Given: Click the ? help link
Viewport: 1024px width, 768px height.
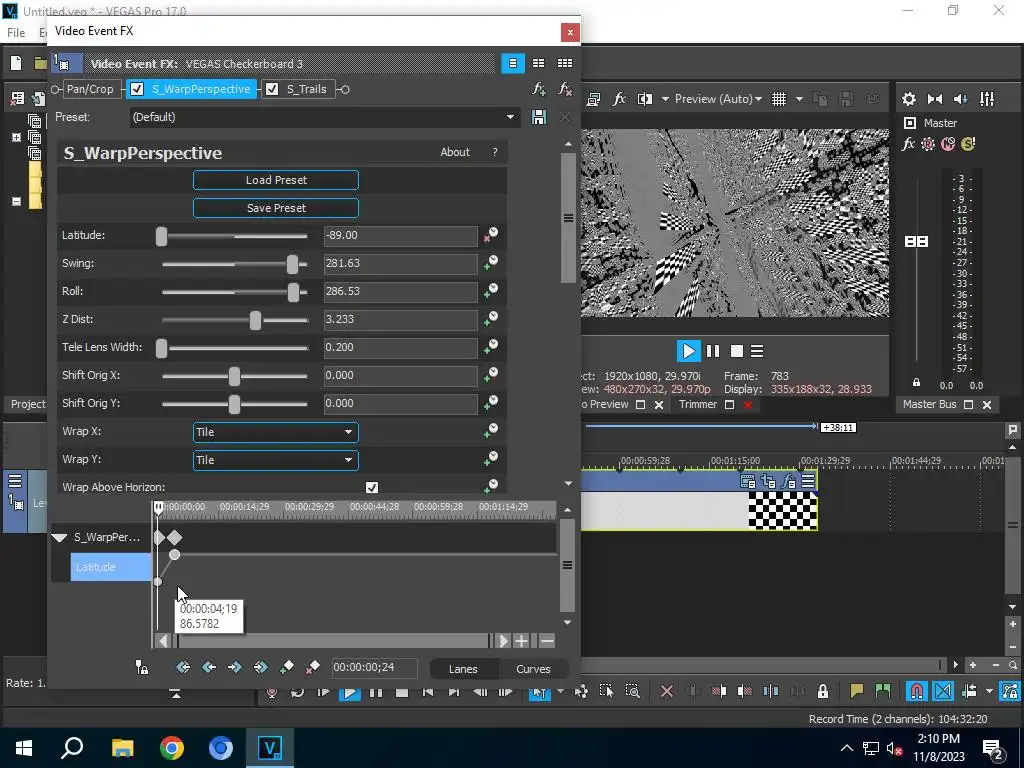Looking at the screenshot, I should (494, 152).
